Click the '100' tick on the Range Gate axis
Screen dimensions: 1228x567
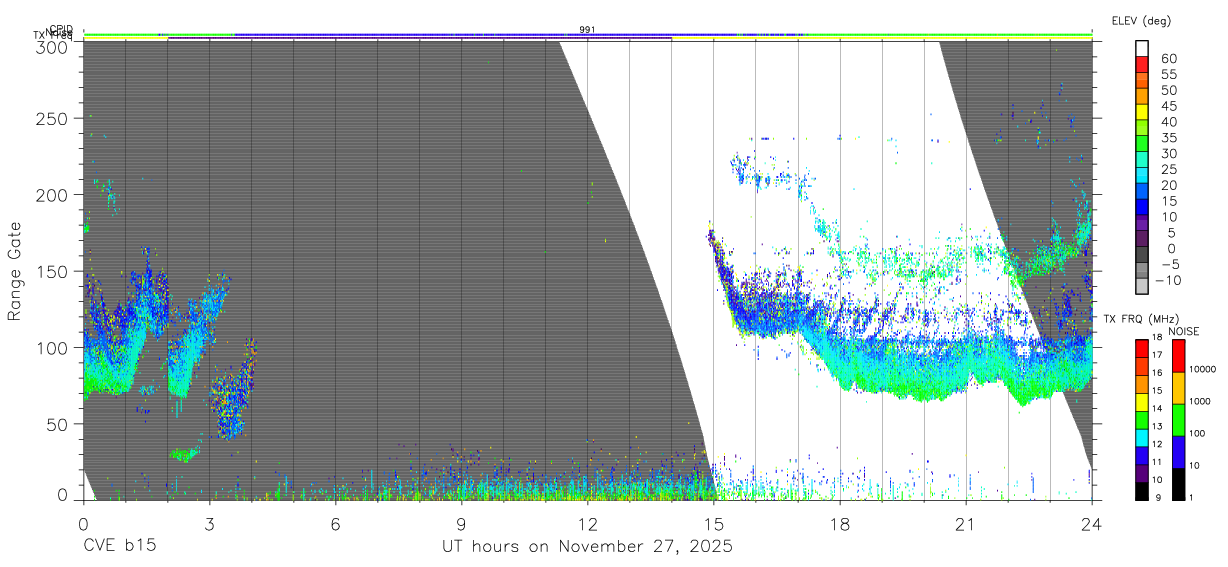(x=52, y=347)
